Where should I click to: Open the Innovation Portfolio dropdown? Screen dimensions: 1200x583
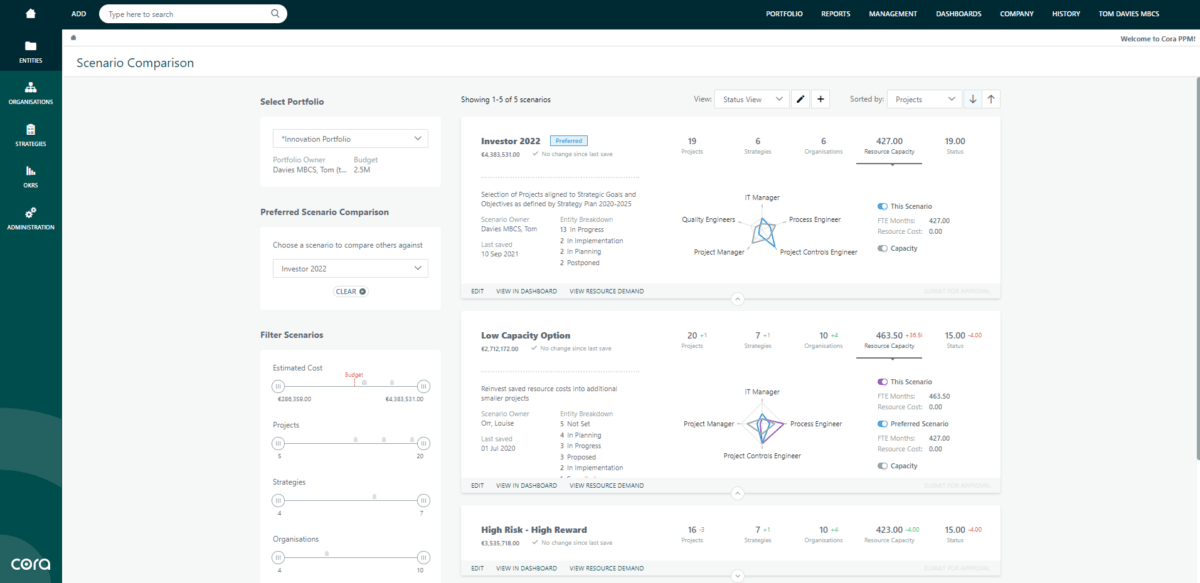(350, 138)
